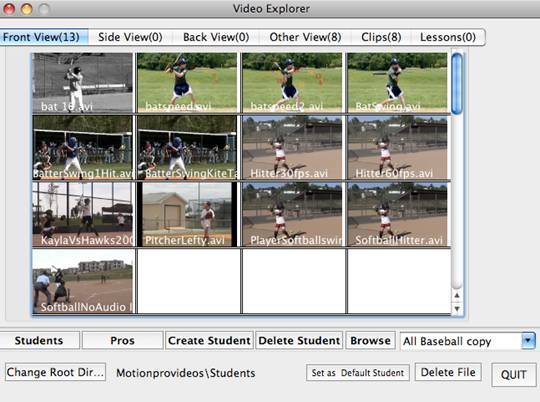Viewport: 540px width, 402px height.
Task: Click the Create Student button
Action: [x=209, y=341]
